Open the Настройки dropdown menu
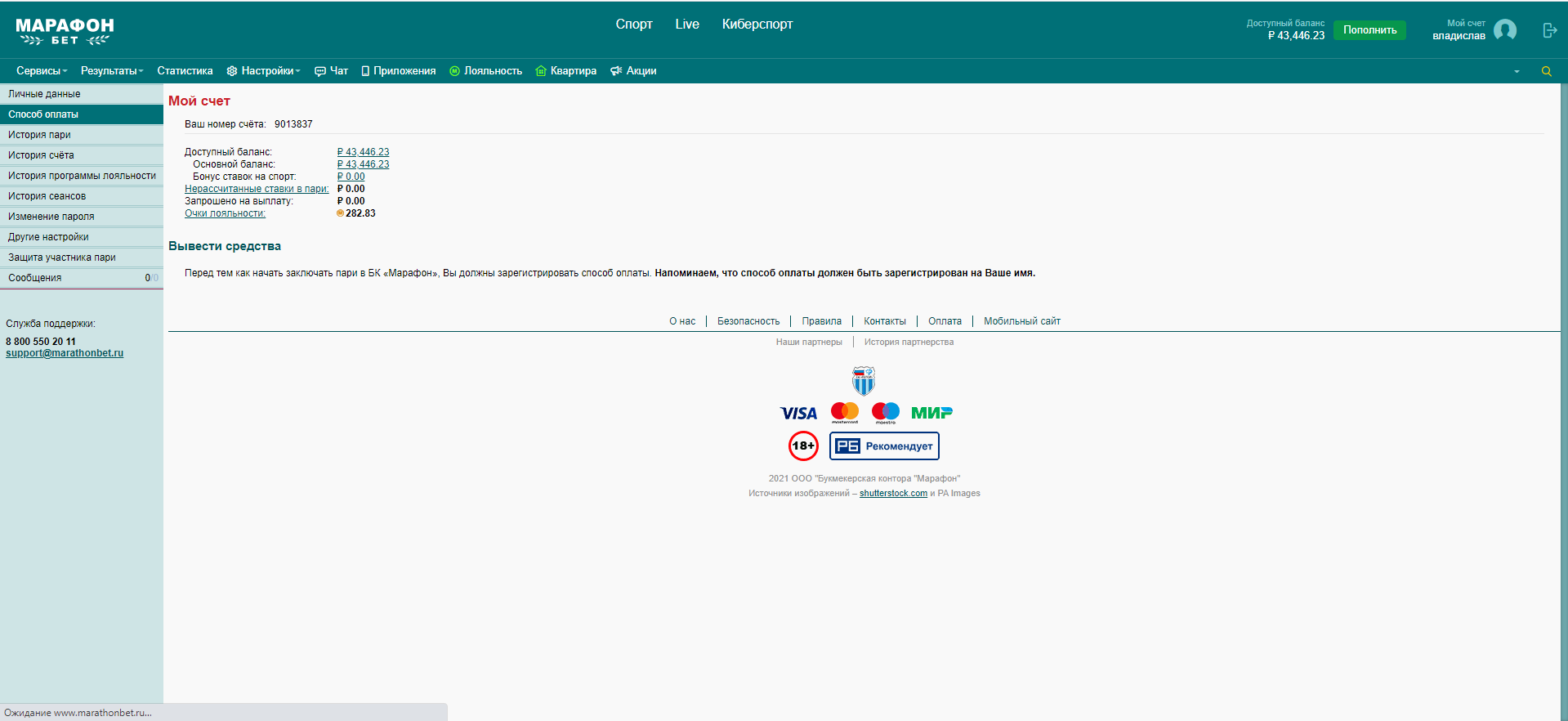The height and width of the screenshot is (721, 1568). (264, 71)
